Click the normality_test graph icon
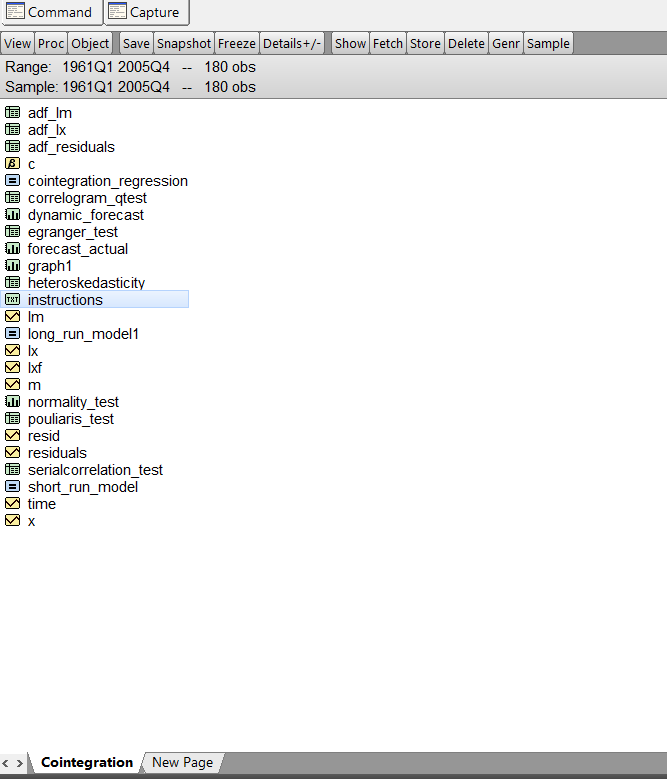 point(12,401)
